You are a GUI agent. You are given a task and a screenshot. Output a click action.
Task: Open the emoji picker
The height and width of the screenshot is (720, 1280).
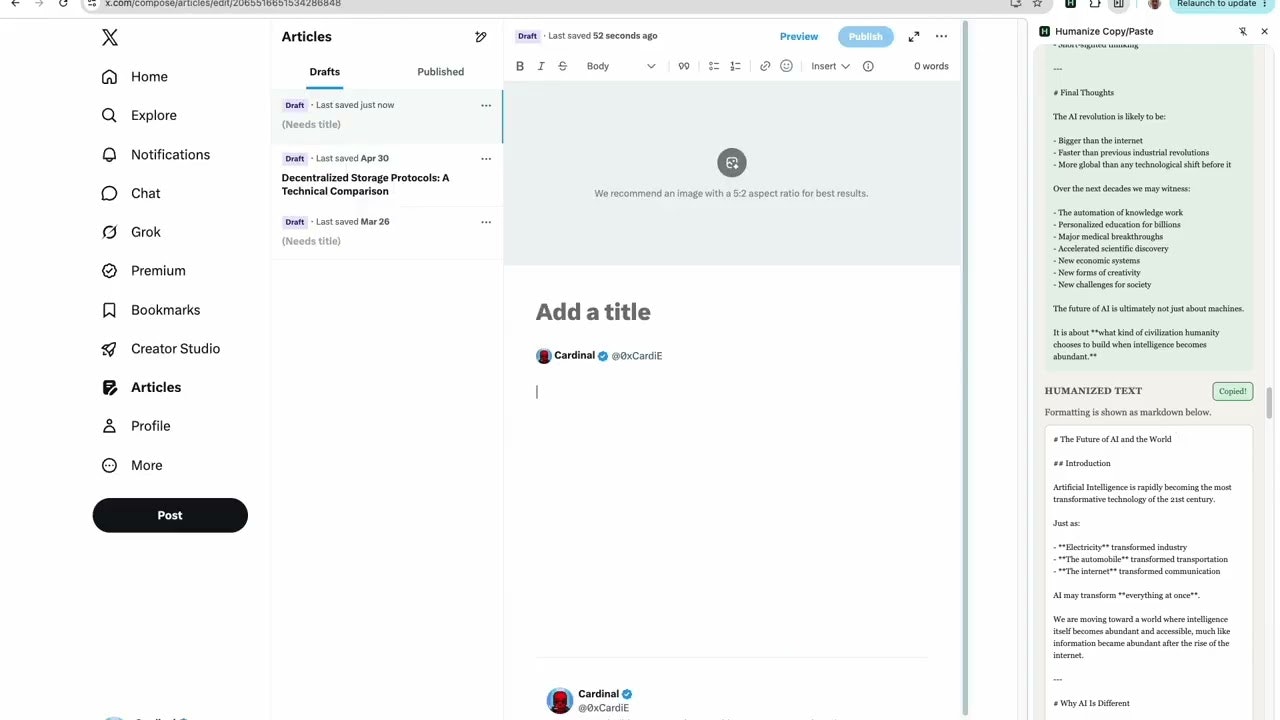tap(786, 66)
